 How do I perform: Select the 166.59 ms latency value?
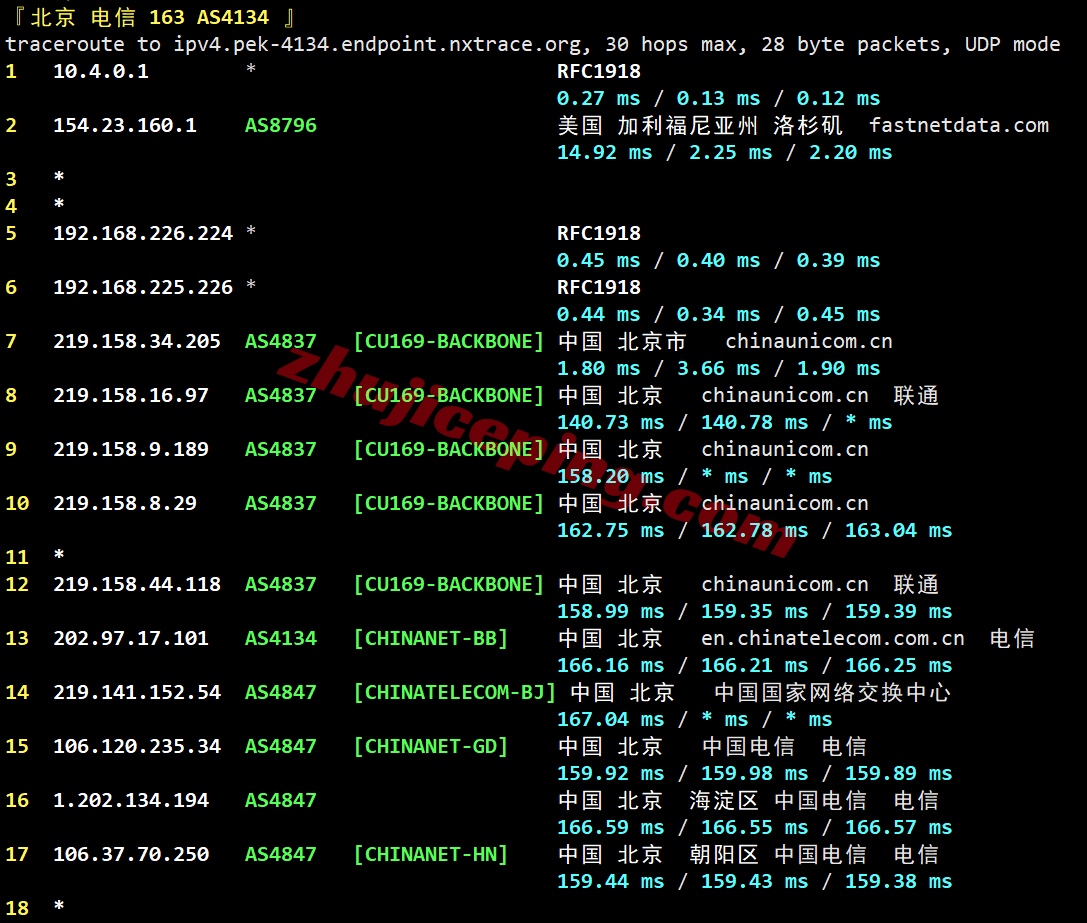coord(611,829)
